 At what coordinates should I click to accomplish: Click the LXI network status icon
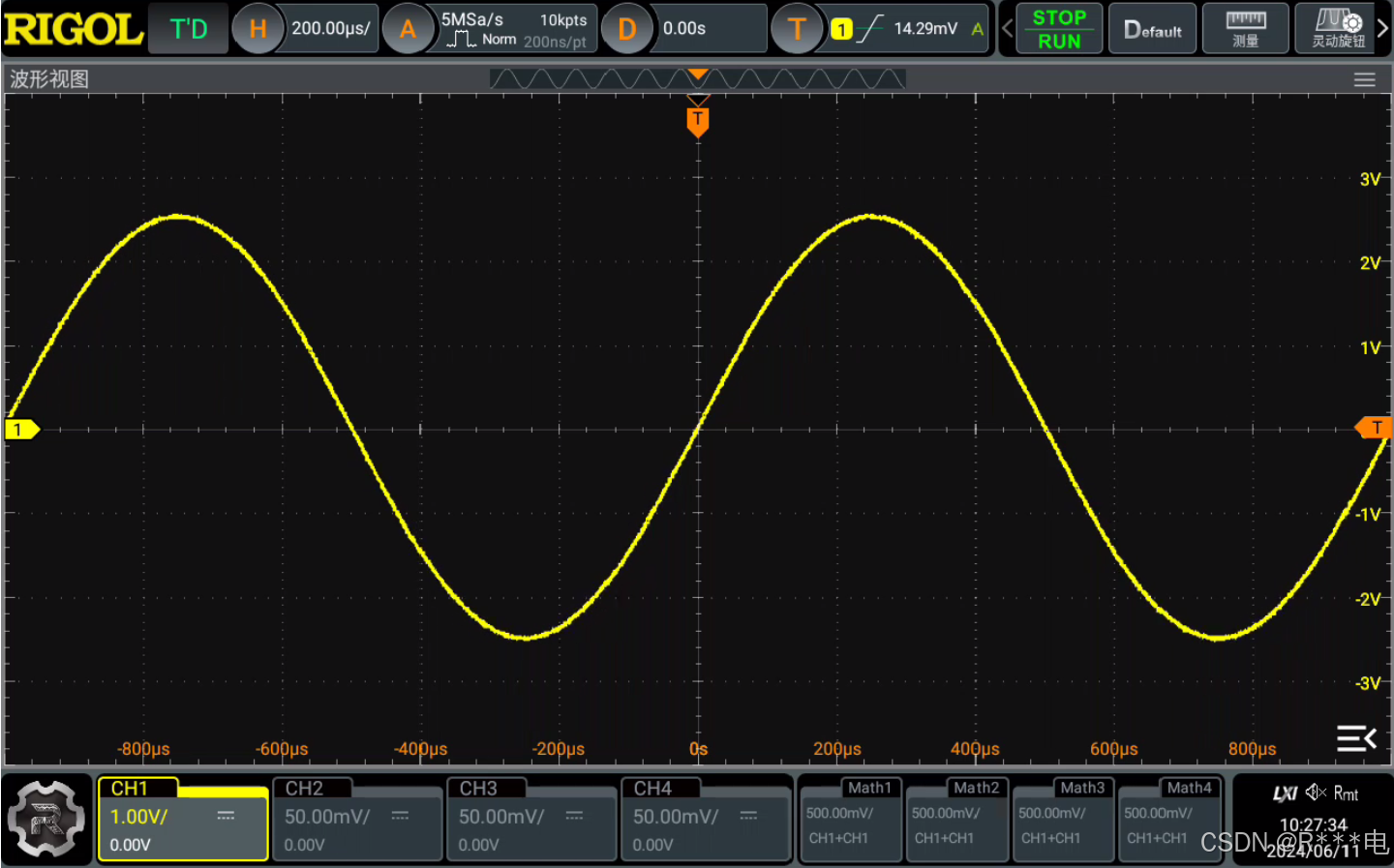pos(1285,793)
